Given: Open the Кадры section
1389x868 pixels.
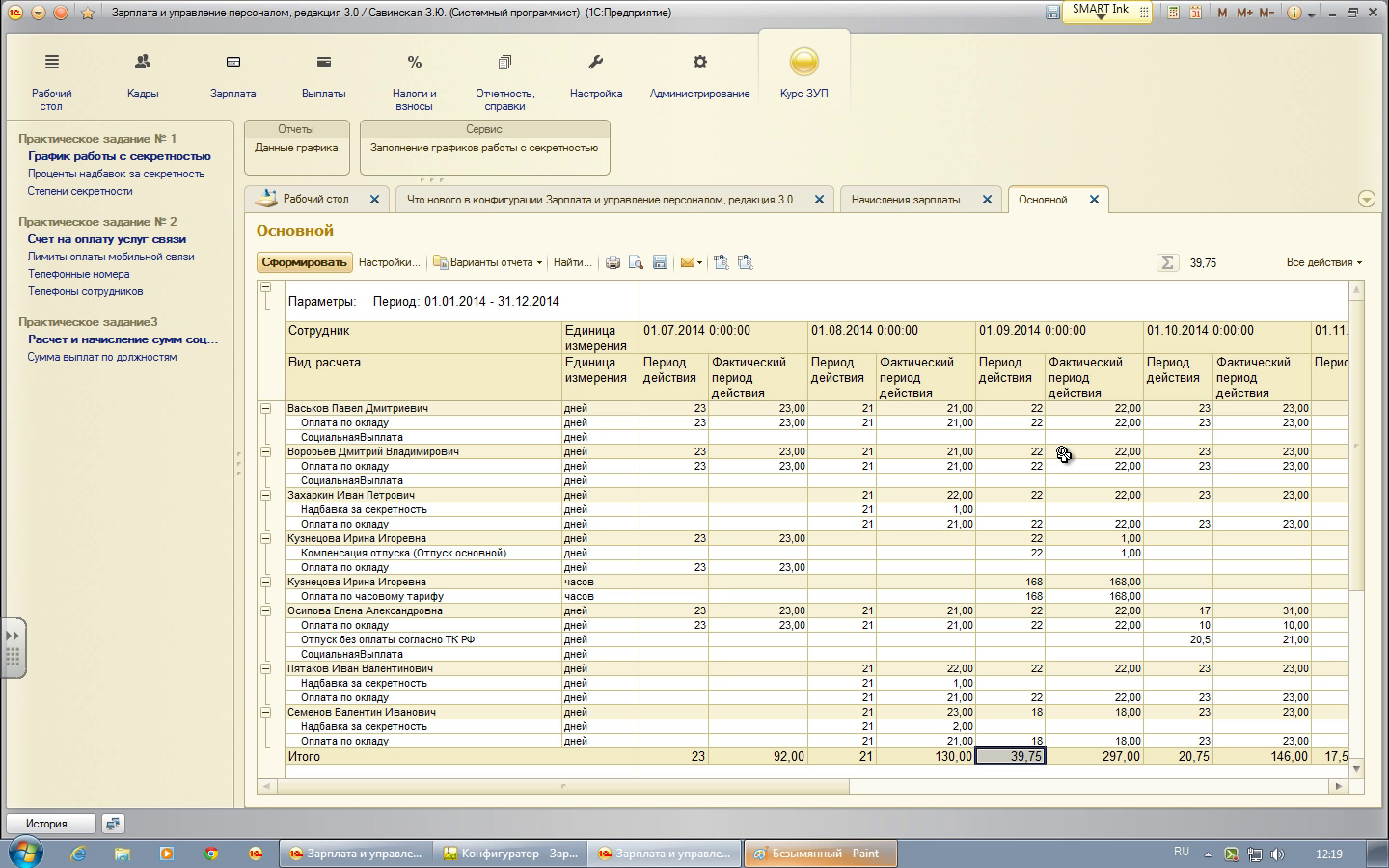Looking at the screenshot, I should pos(143,75).
